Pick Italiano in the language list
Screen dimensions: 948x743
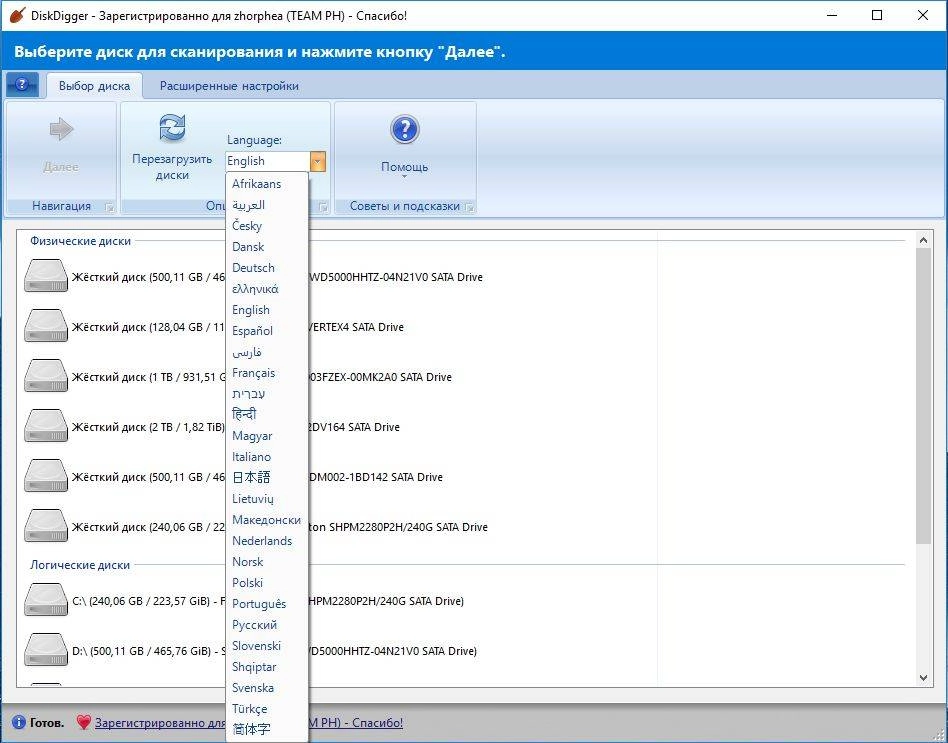point(267,456)
